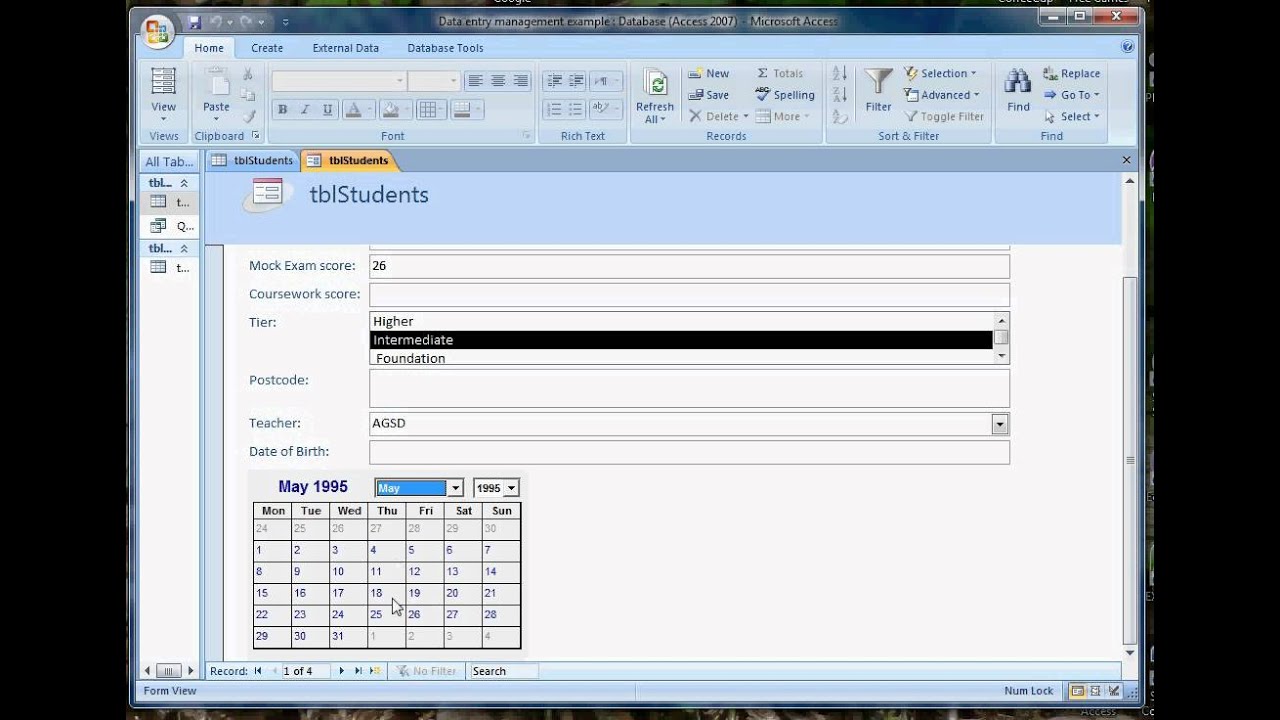Align text left
Viewport: 1280px width, 720px height.
point(475,81)
